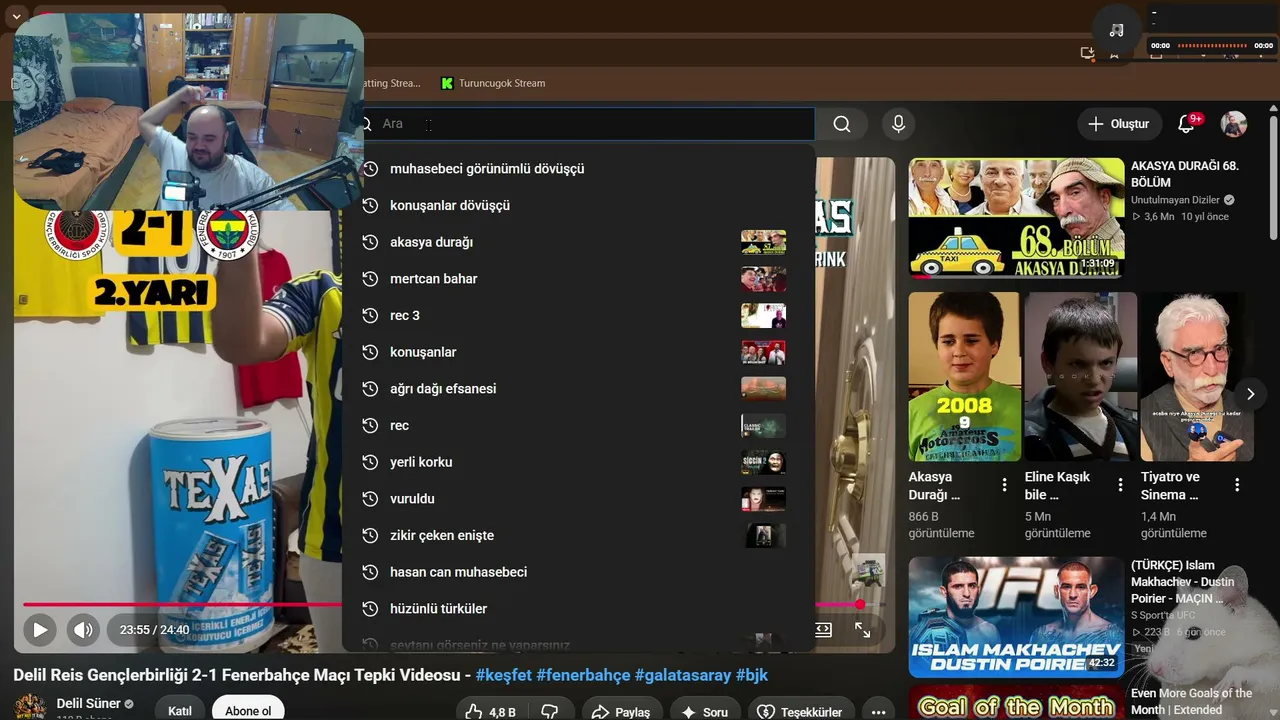Click music note media control icon
Viewport: 1280px width, 720px height.
[x=1117, y=30]
